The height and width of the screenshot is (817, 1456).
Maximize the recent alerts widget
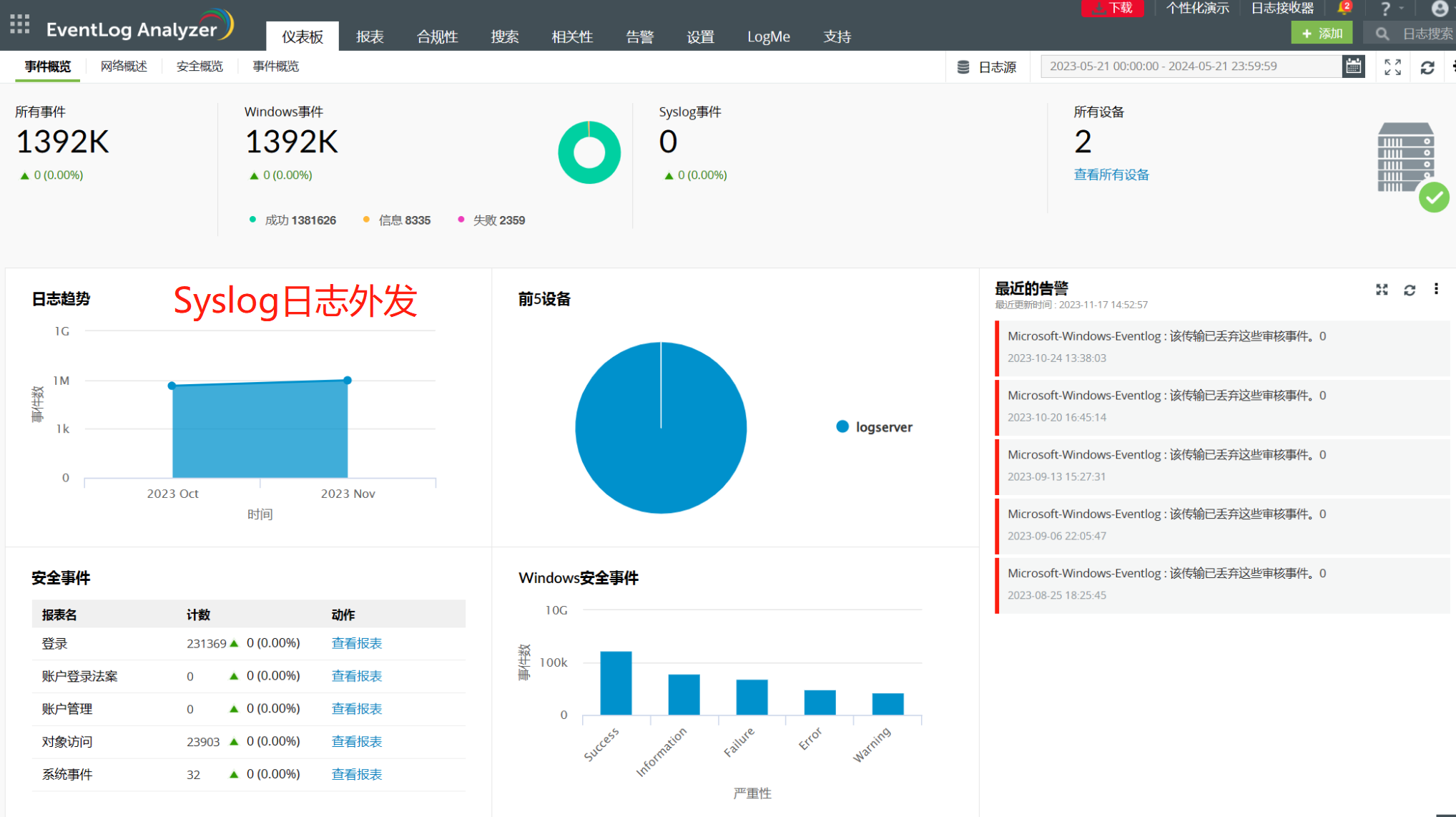pos(1382,290)
